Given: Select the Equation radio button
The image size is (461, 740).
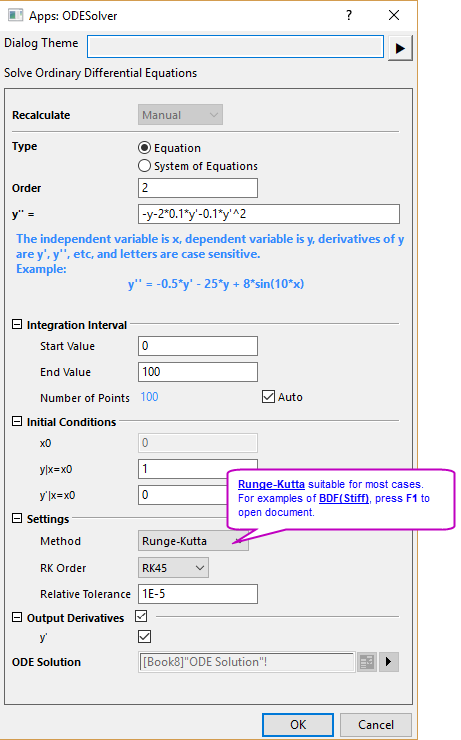Looking at the screenshot, I should pyautogui.click(x=144, y=148).
